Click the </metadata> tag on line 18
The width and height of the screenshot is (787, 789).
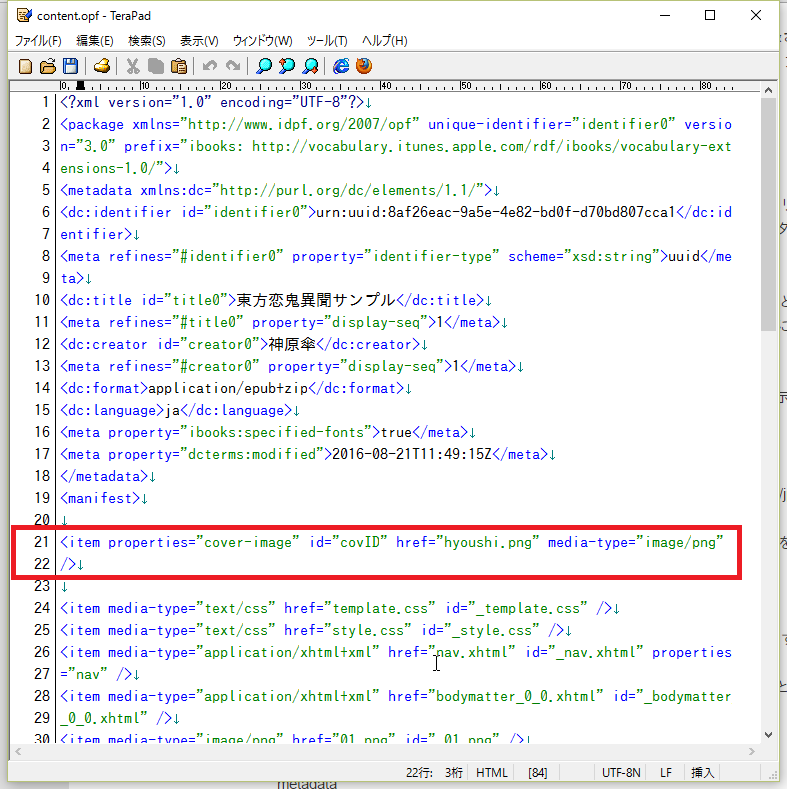click(x=104, y=476)
